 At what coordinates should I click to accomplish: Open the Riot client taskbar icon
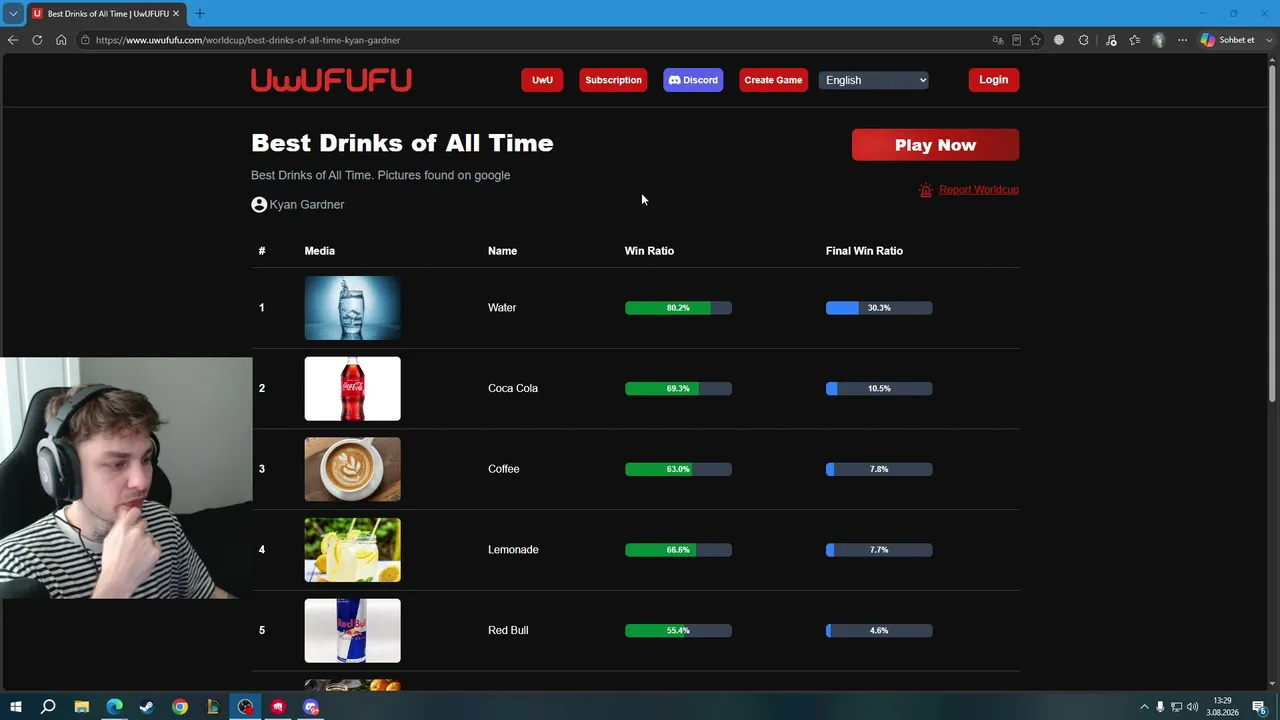278,707
